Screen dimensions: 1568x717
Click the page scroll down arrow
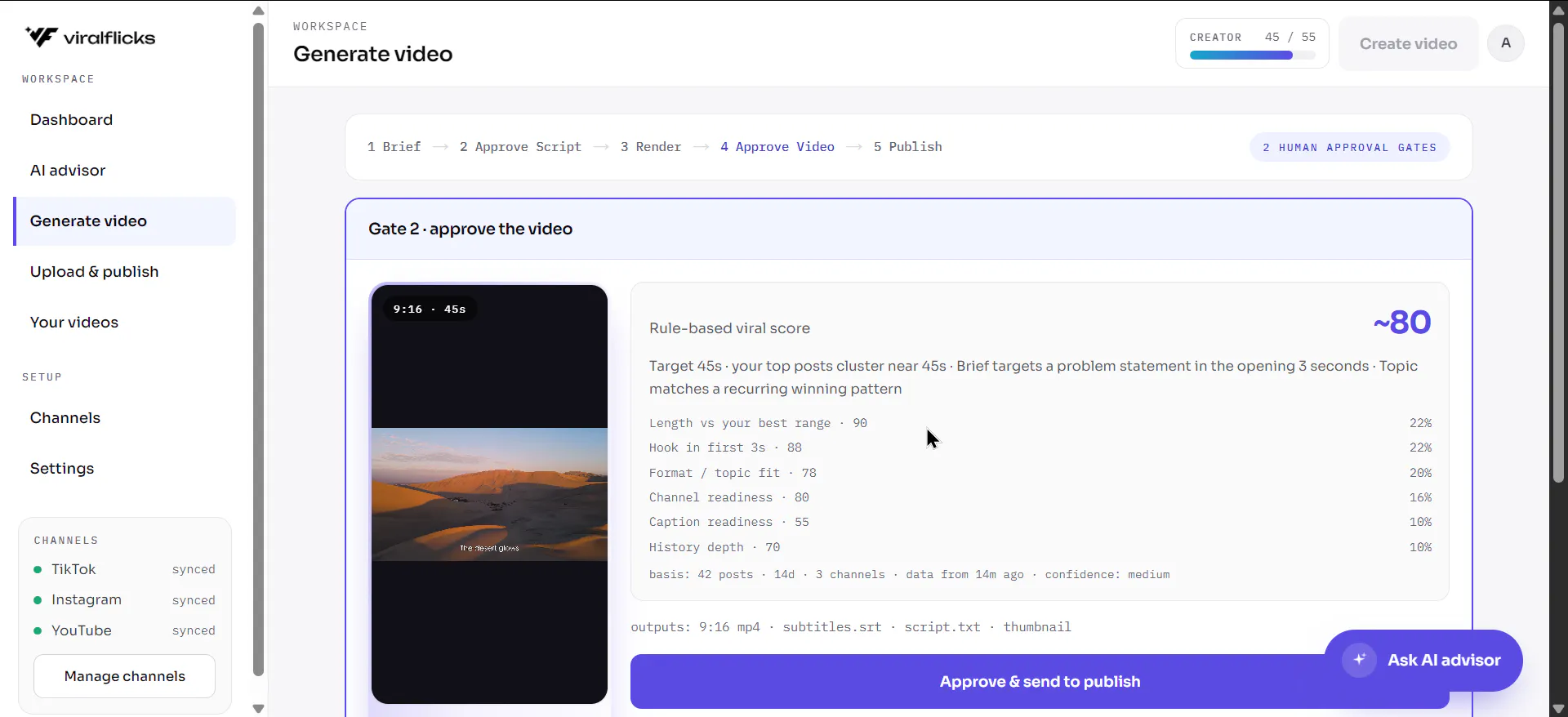1558,708
